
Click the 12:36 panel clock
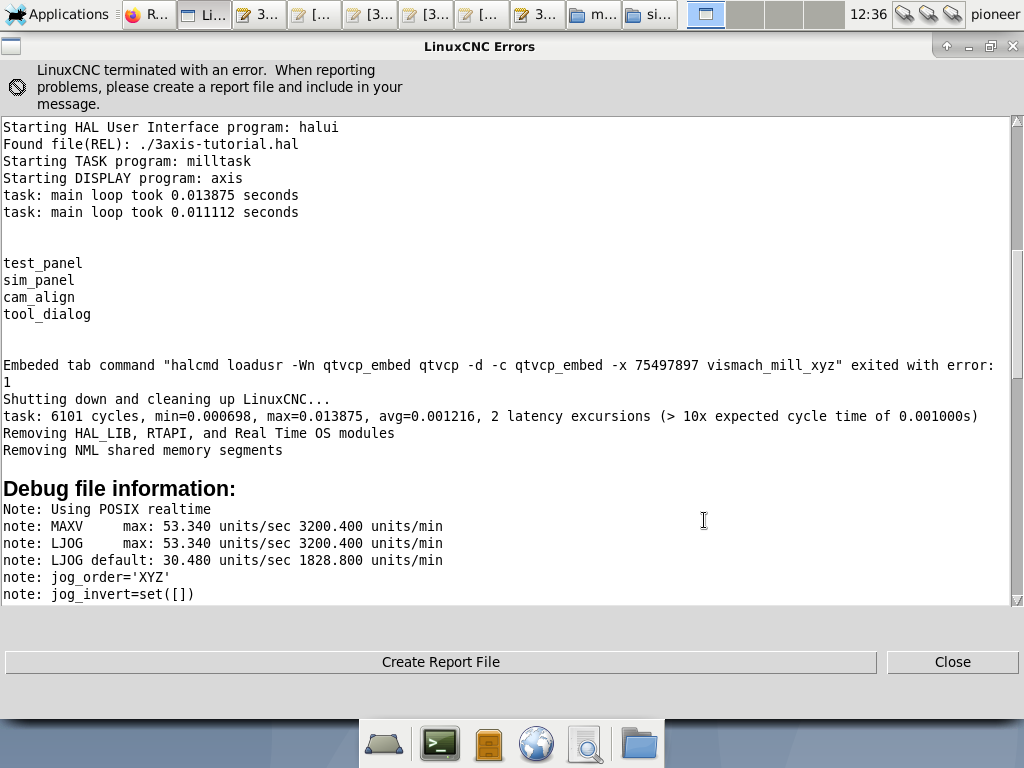pyautogui.click(x=867, y=15)
